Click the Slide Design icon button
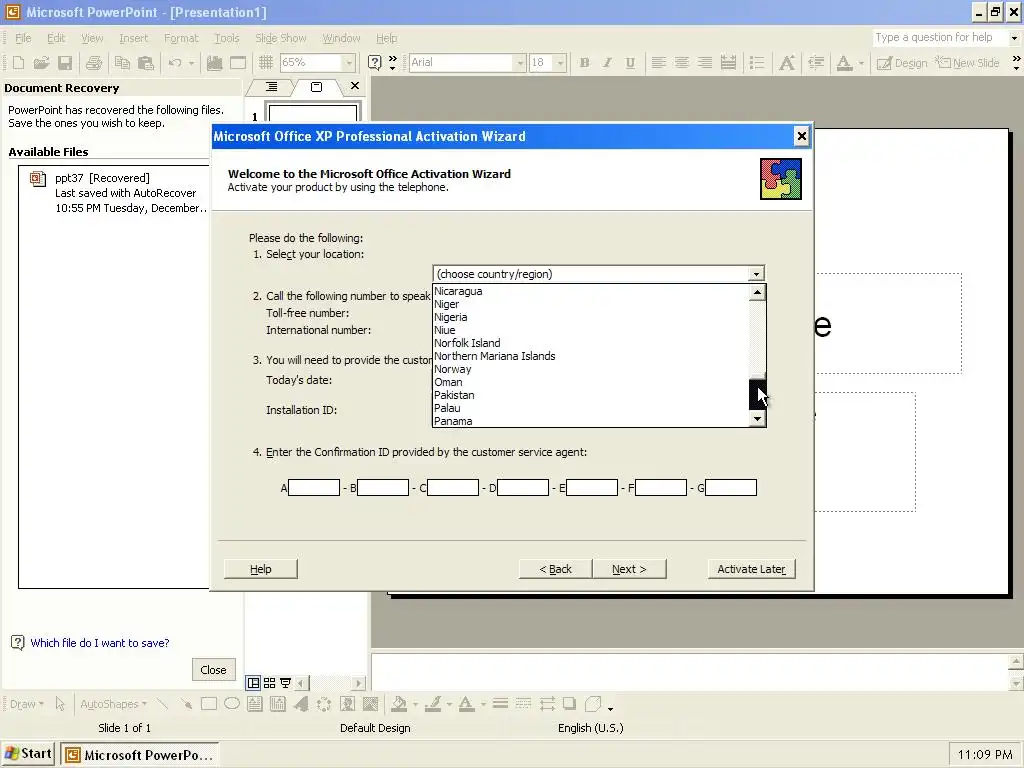This screenshot has width=1024, height=768. [902, 63]
